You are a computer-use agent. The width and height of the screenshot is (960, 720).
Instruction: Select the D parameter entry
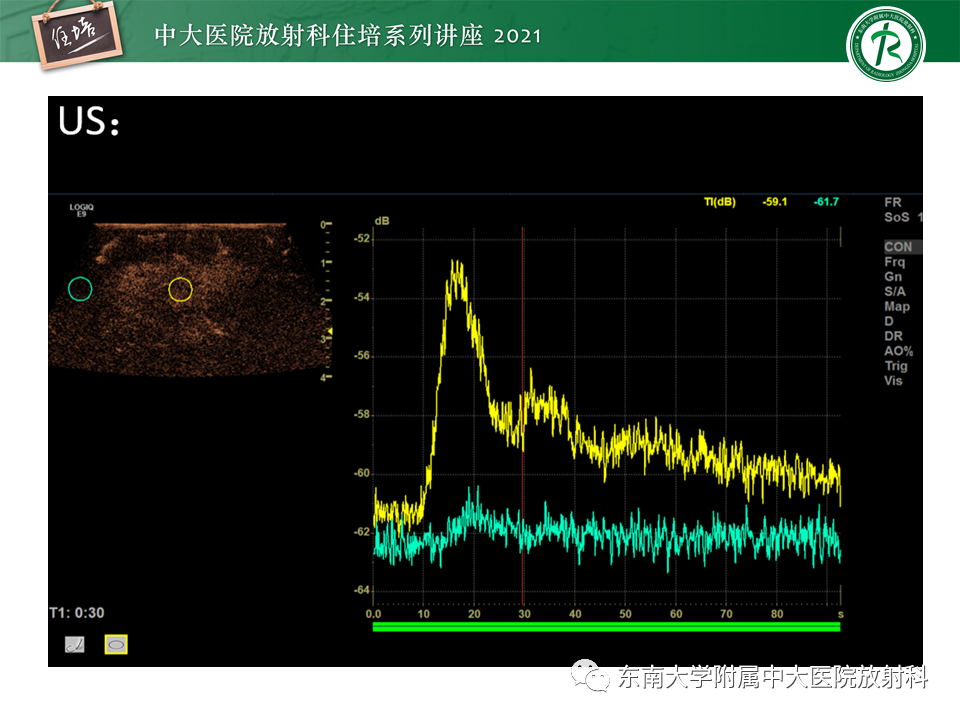(888, 321)
